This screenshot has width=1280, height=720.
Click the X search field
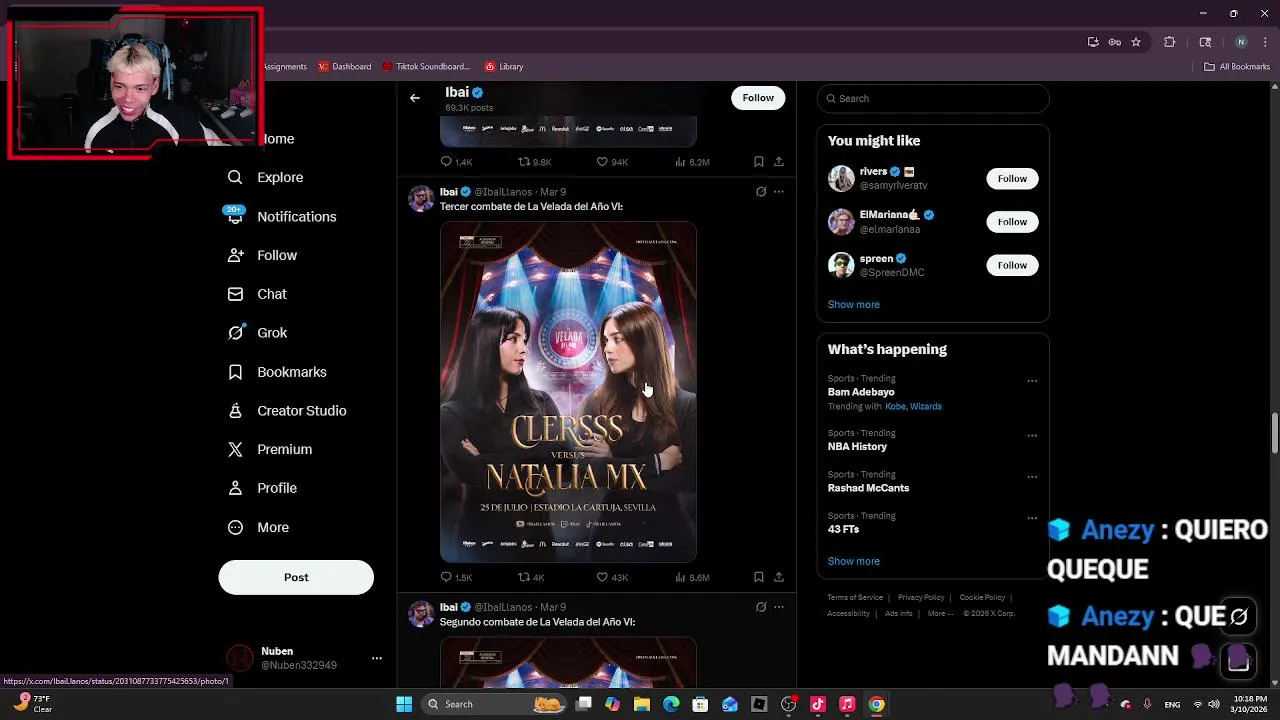click(x=933, y=98)
